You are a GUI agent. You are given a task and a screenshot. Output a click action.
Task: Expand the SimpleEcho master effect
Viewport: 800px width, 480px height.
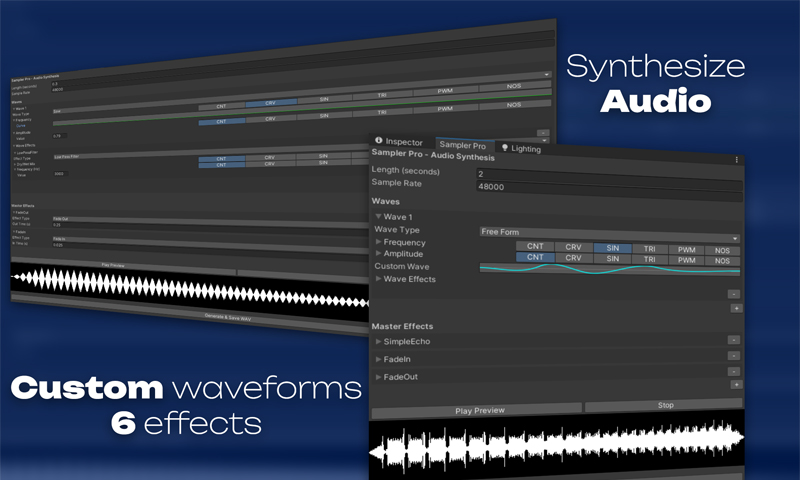pos(379,342)
